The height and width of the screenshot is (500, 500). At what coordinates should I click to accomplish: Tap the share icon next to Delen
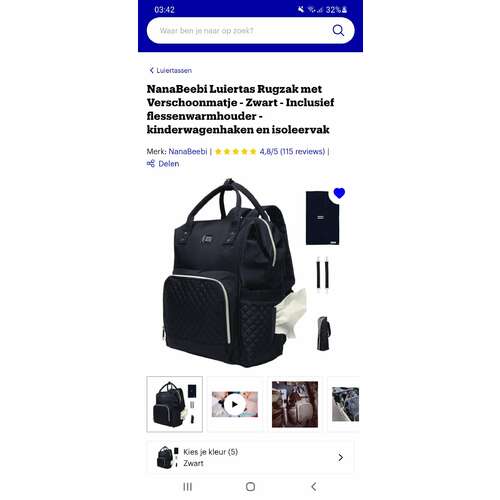click(151, 163)
